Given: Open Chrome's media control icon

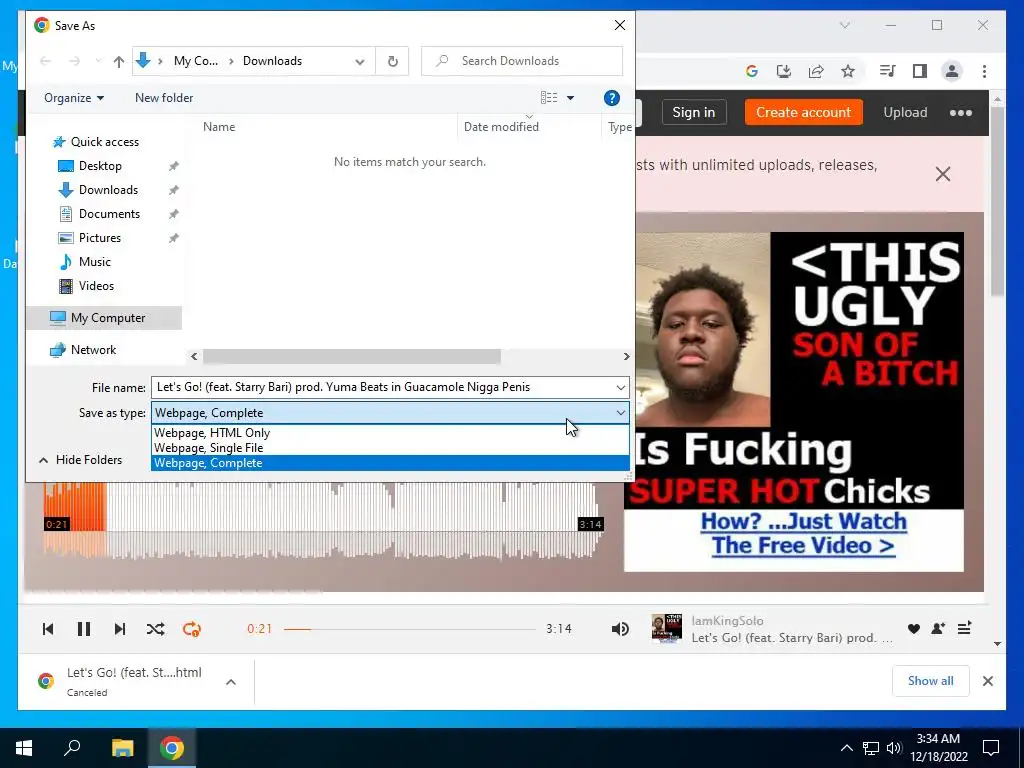Looking at the screenshot, I should [888, 71].
